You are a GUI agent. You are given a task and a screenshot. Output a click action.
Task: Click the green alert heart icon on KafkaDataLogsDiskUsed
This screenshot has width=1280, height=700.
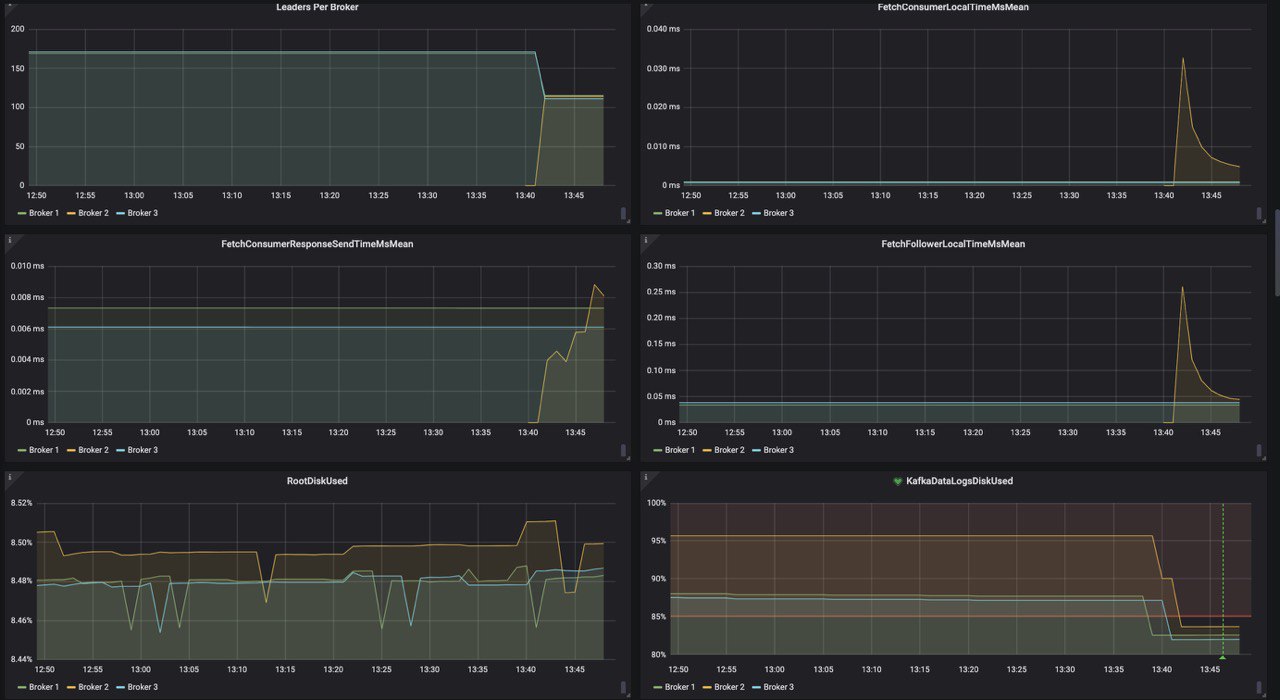(897, 481)
